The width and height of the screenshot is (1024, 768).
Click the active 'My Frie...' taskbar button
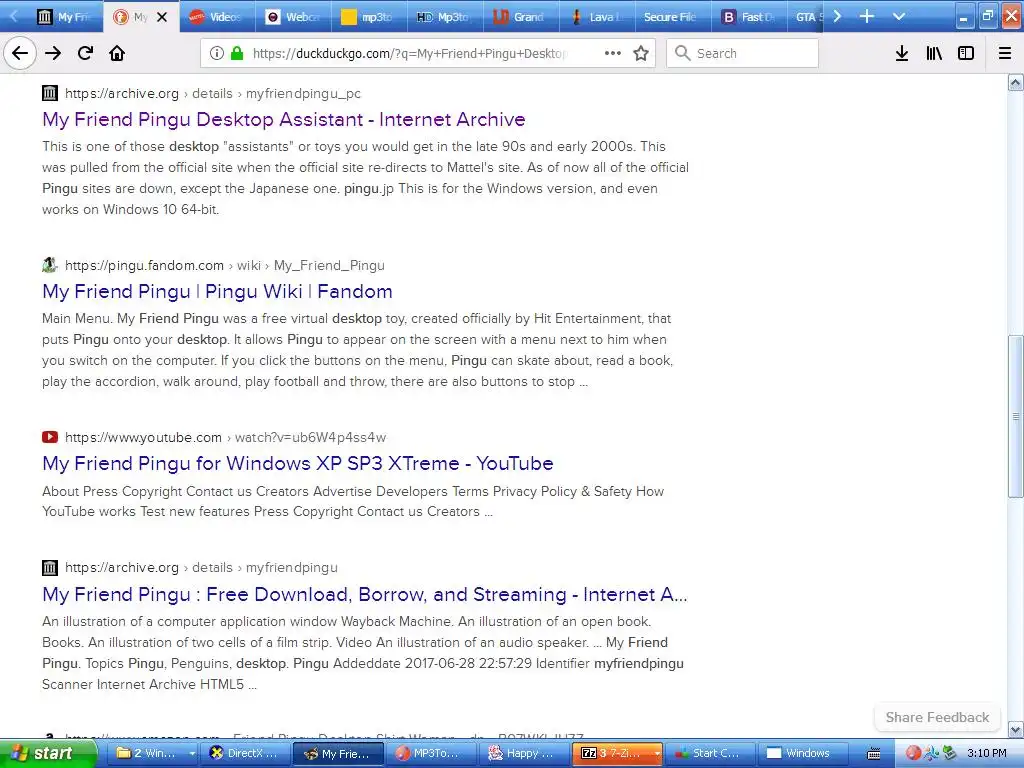pos(338,753)
